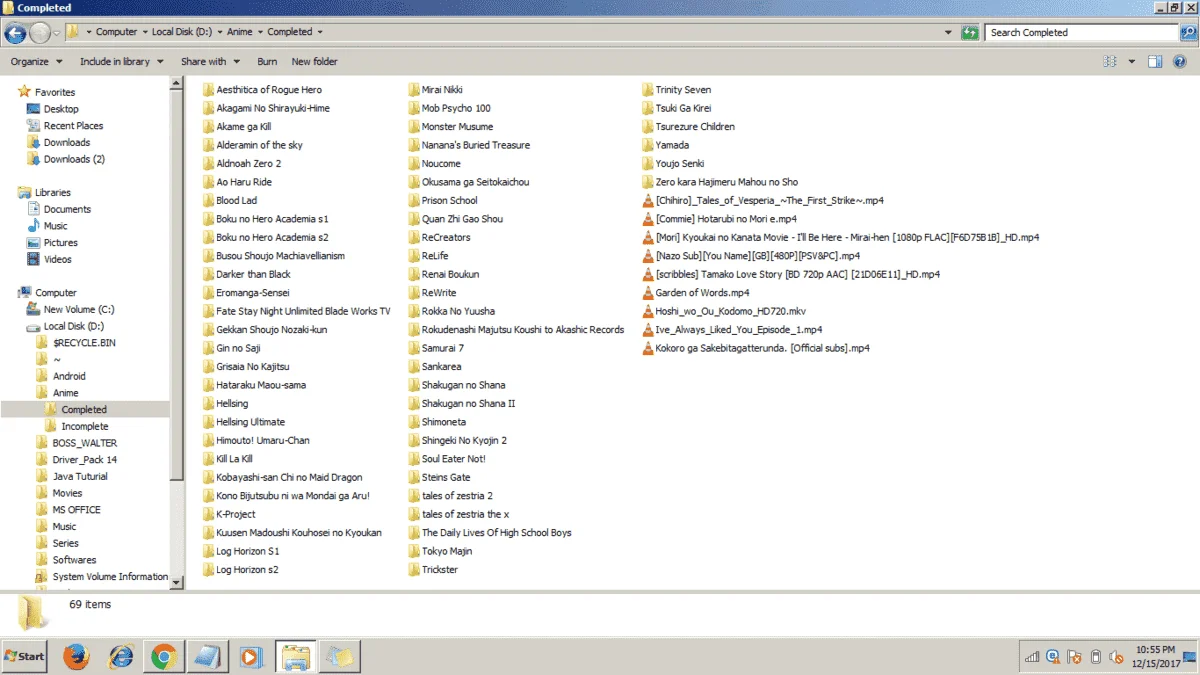Open Desktop under Favorites
The height and width of the screenshot is (675, 1200).
tap(61, 109)
